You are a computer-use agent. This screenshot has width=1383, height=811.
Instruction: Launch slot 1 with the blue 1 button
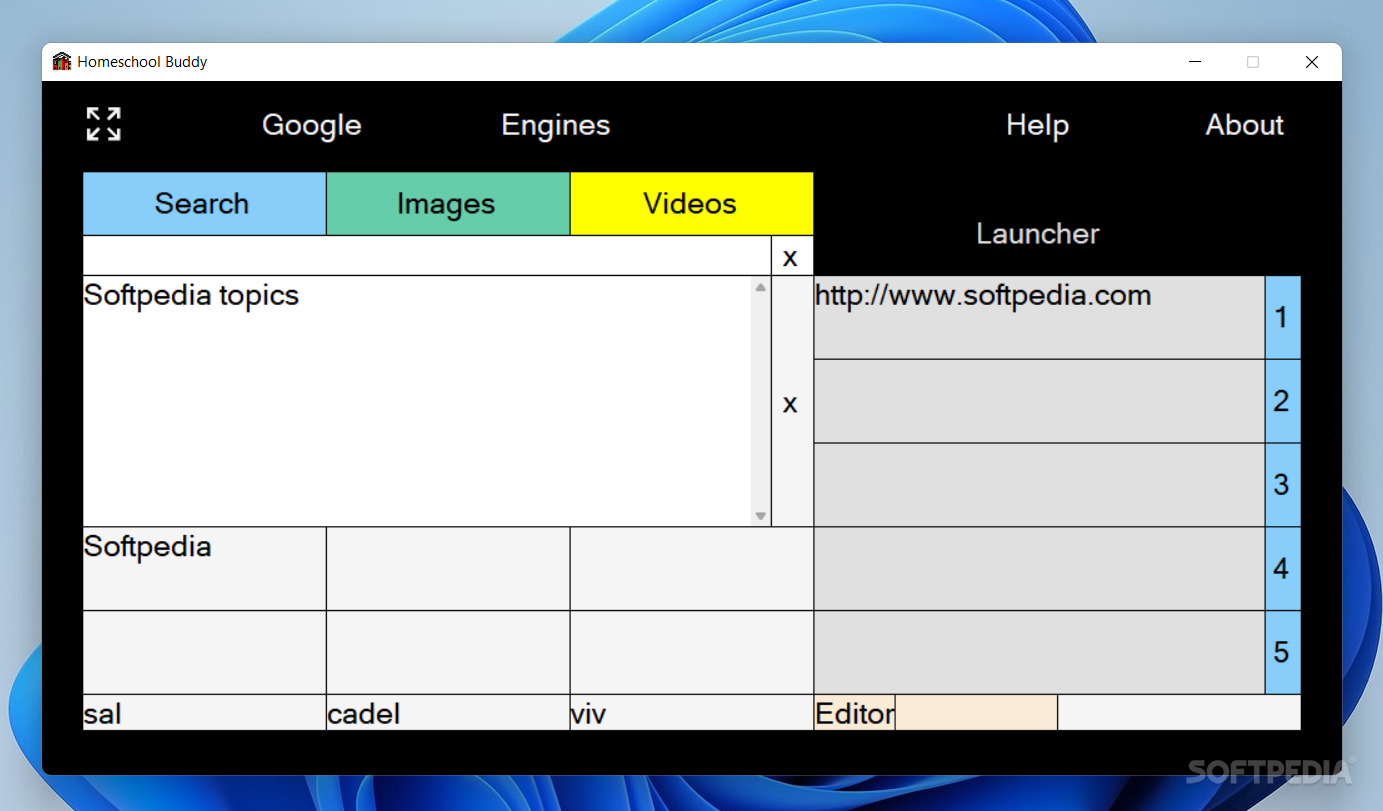tap(1282, 318)
